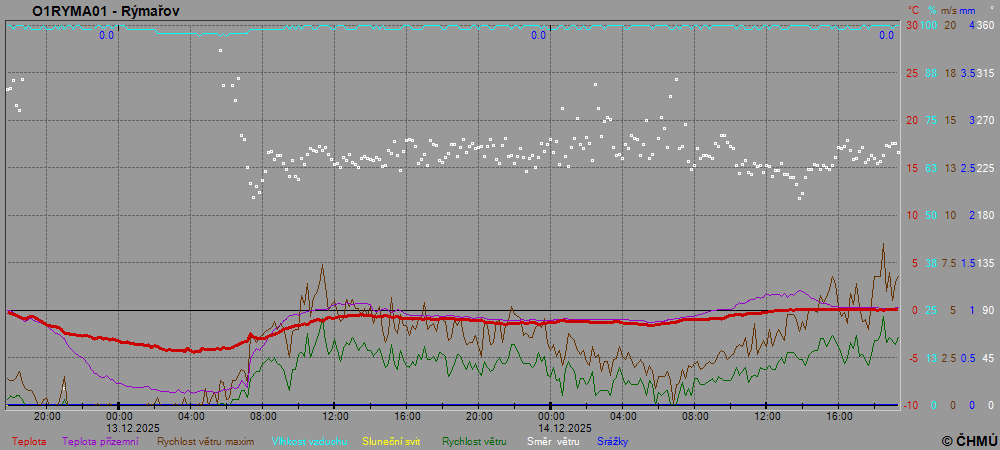Select the cyan Vlhkost vzduchu legend entry

pyautogui.click(x=309, y=440)
